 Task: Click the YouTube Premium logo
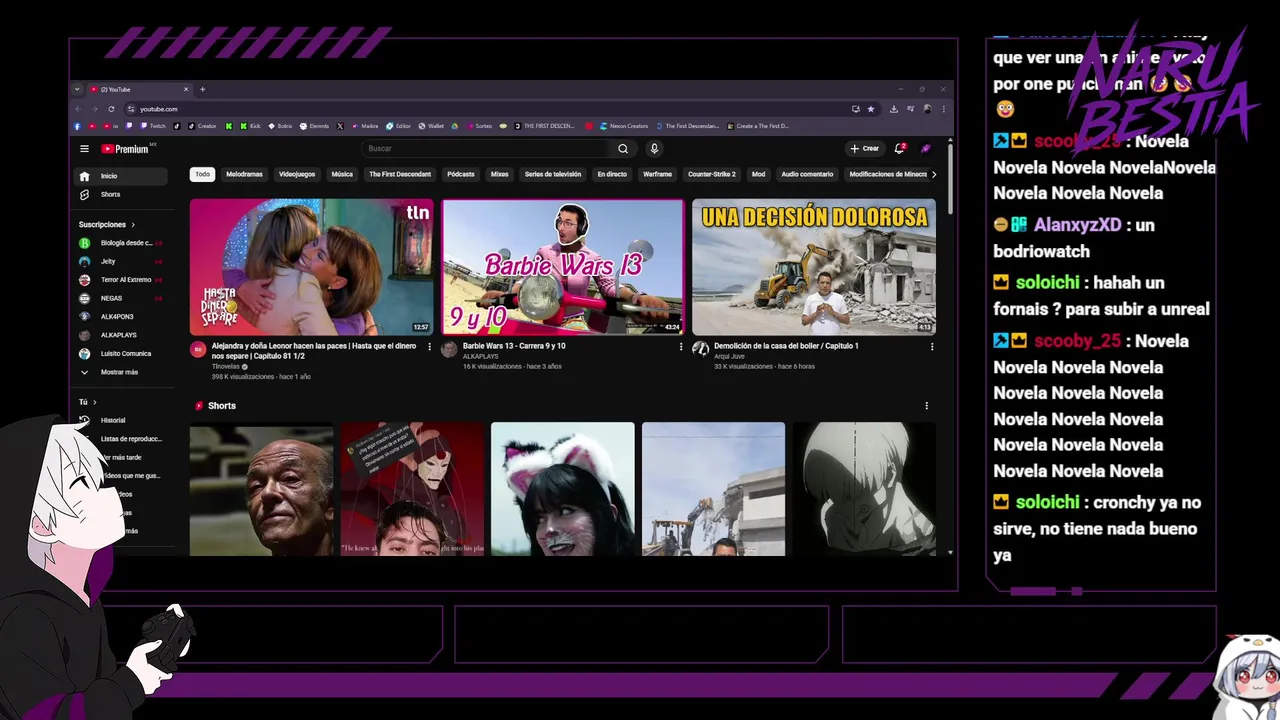point(125,149)
